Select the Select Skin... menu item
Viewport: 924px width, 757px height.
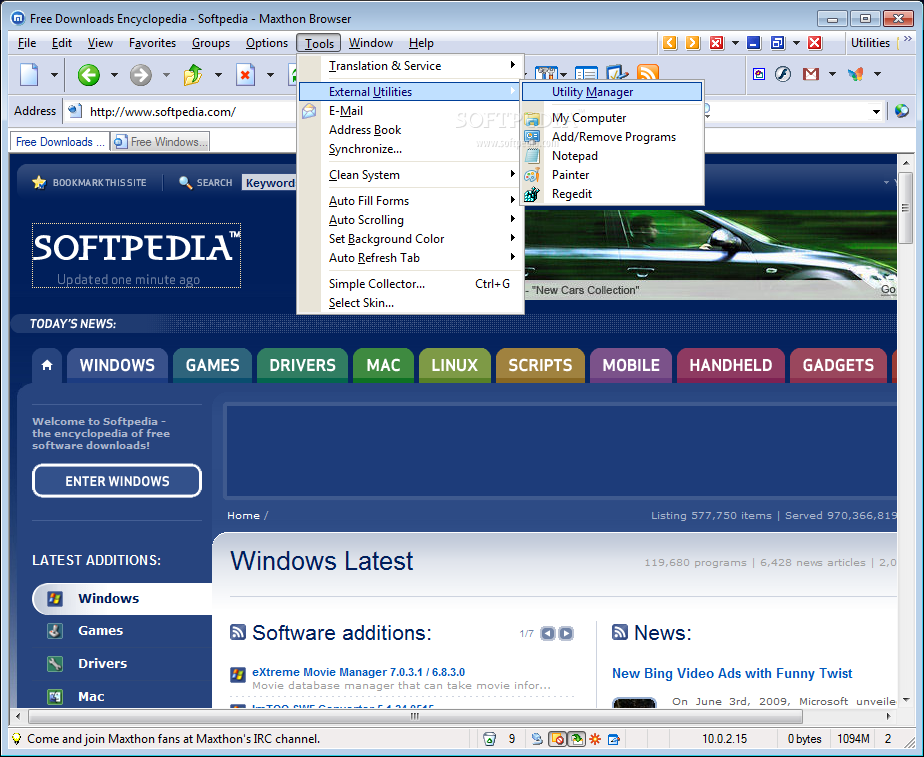pyautogui.click(x=411, y=303)
